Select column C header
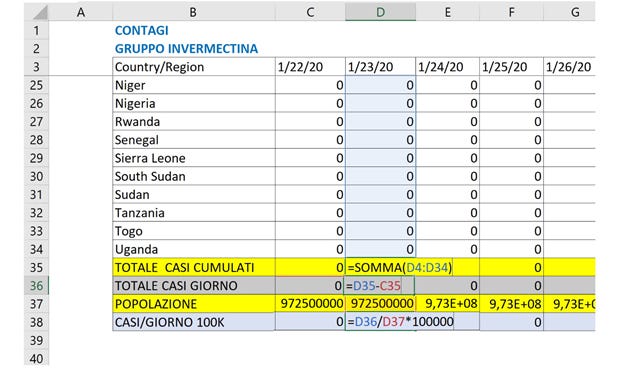The image size is (642, 392). 310,12
